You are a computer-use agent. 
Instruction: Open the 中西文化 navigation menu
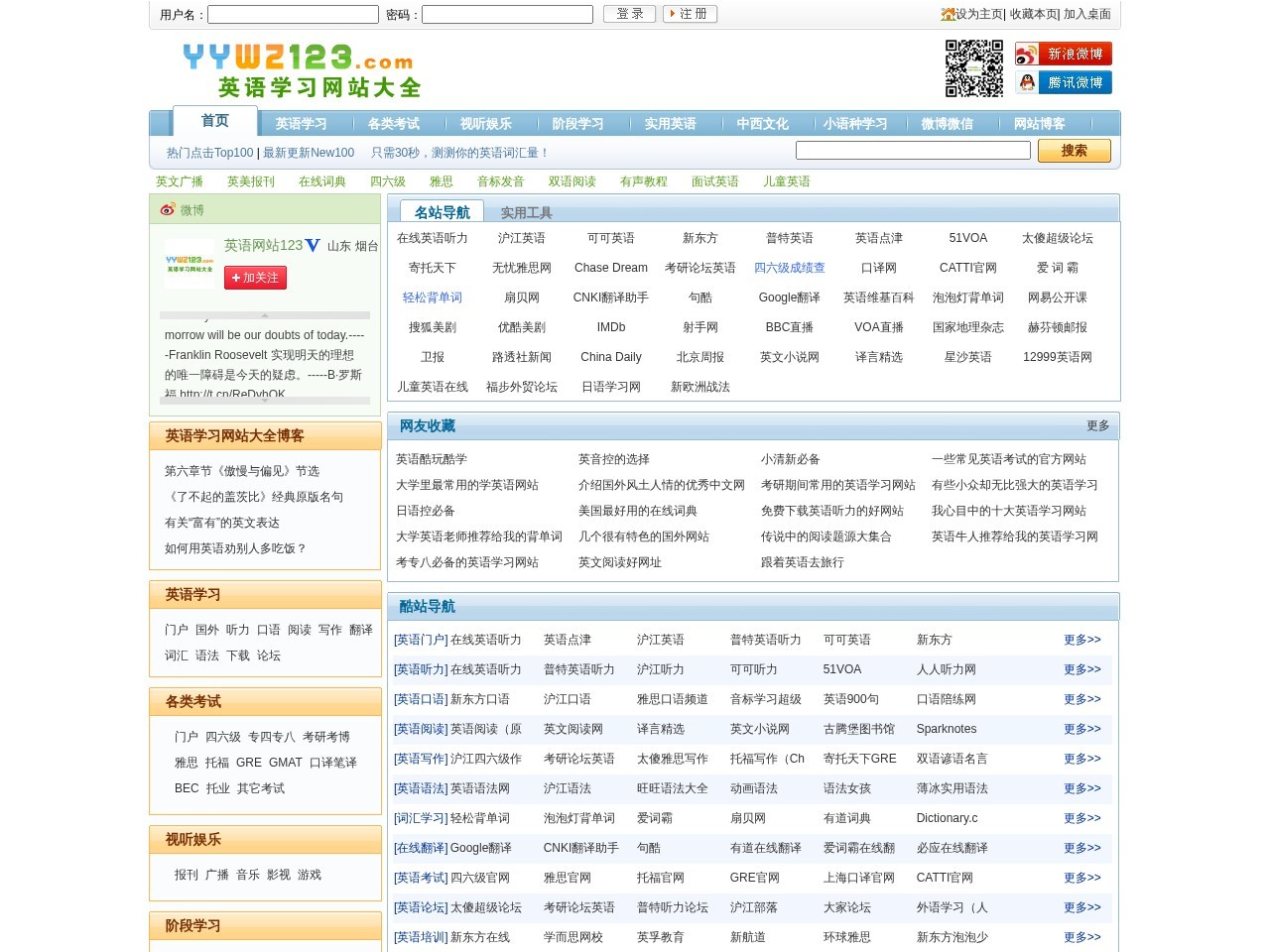click(x=762, y=124)
